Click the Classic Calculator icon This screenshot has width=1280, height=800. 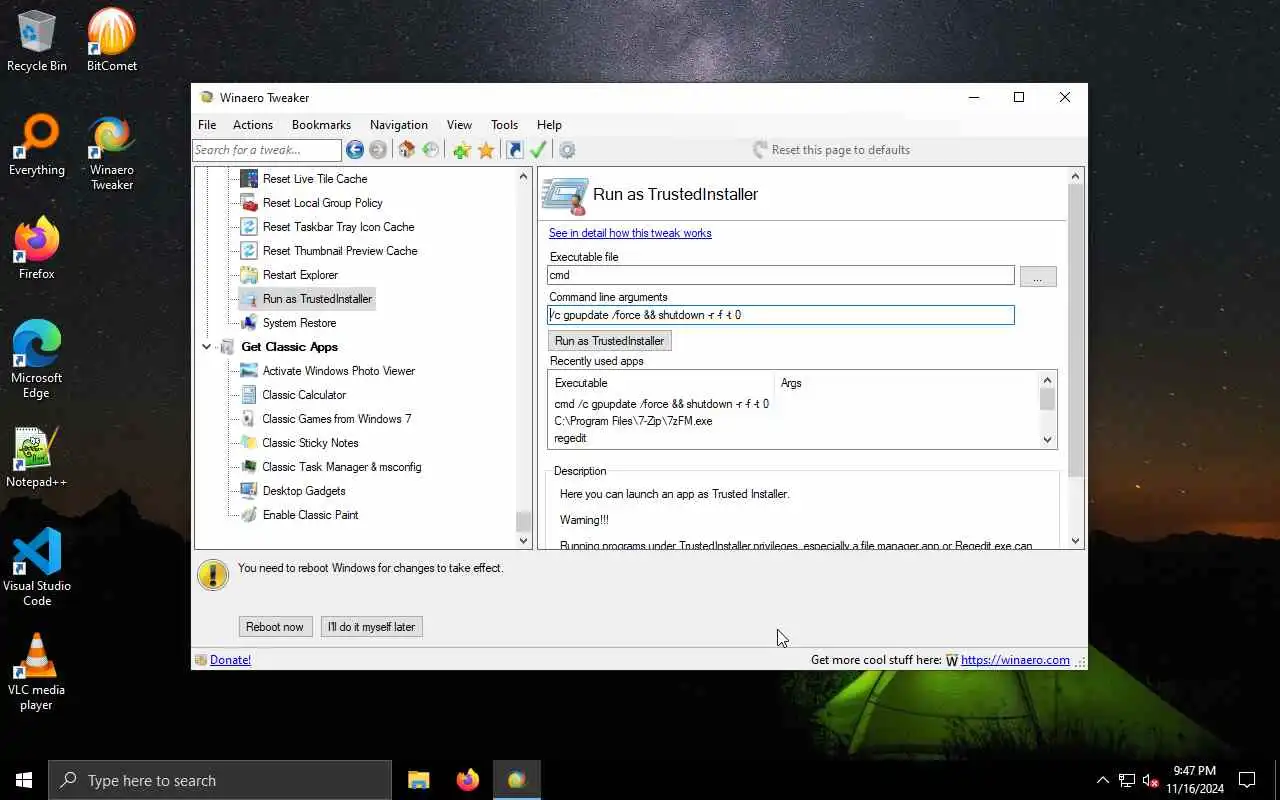[249, 395]
